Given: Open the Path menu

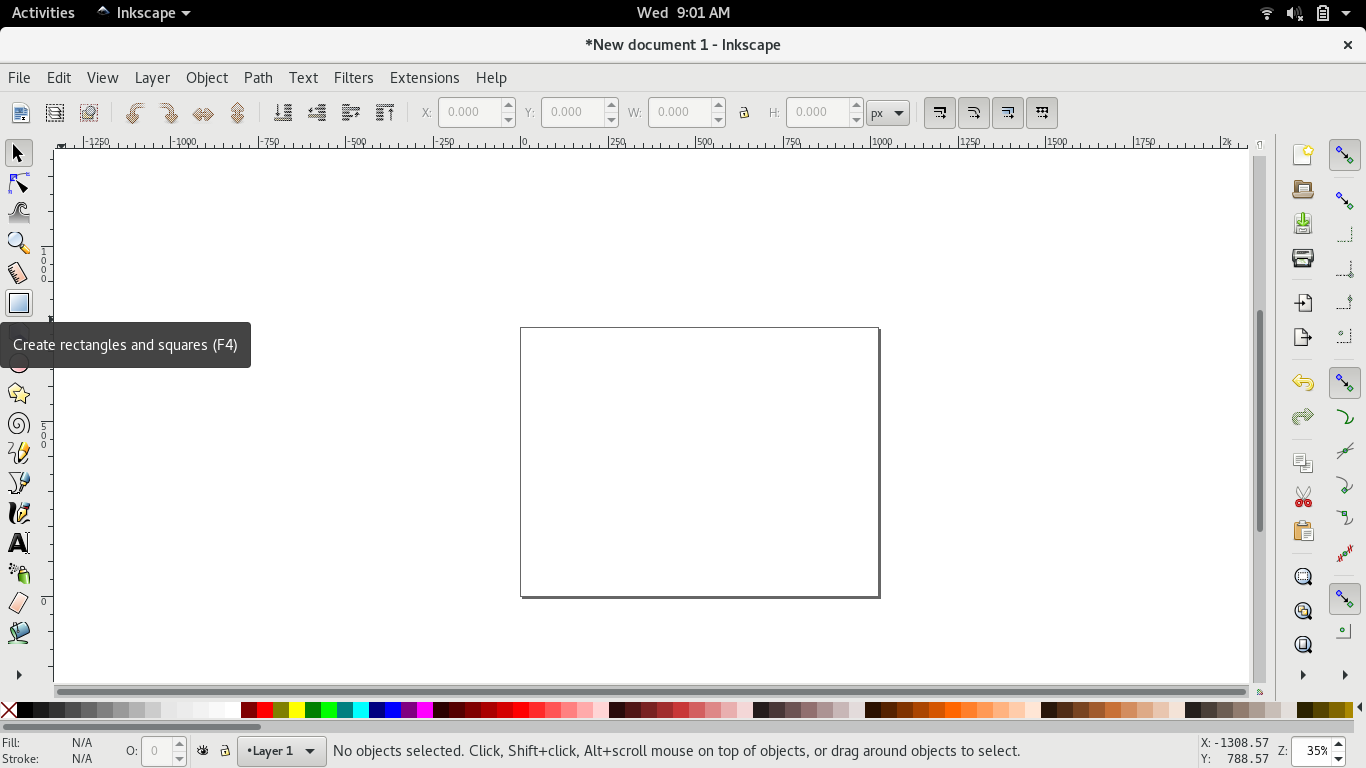Looking at the screenshot, I should click(x=257, y=77).
